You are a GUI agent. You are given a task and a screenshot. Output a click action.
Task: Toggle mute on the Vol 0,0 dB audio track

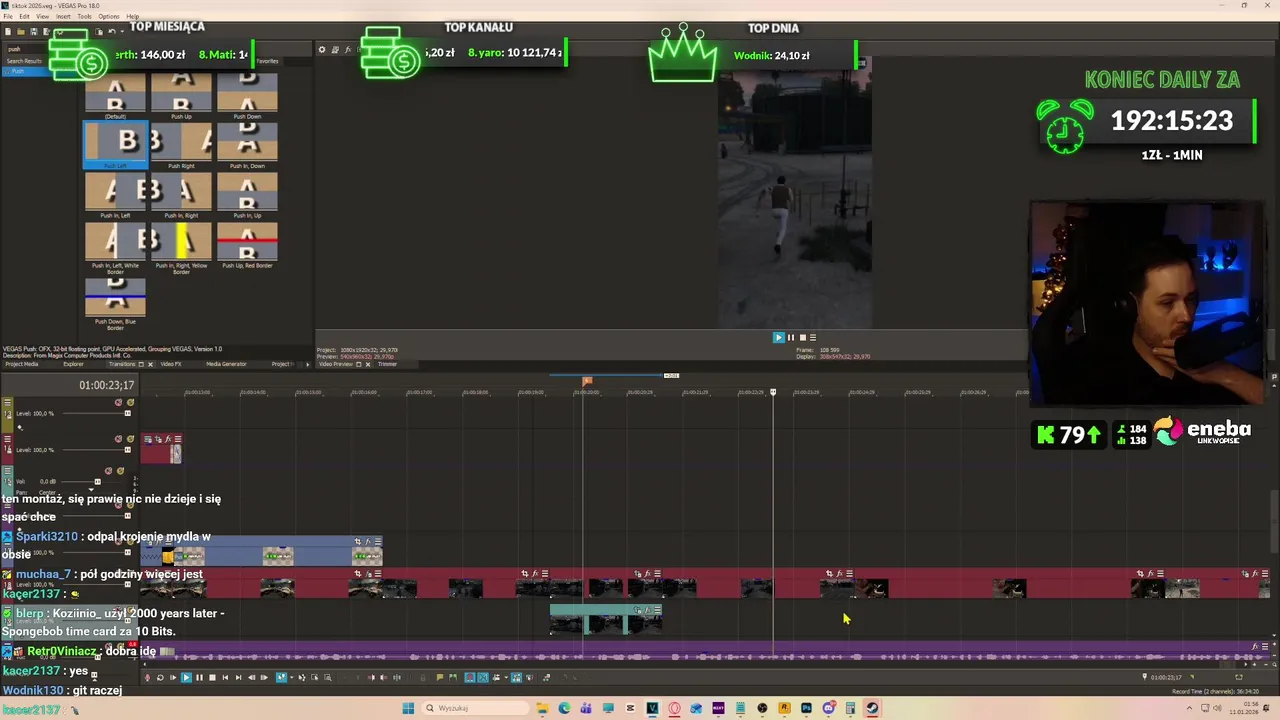[108, 471]
